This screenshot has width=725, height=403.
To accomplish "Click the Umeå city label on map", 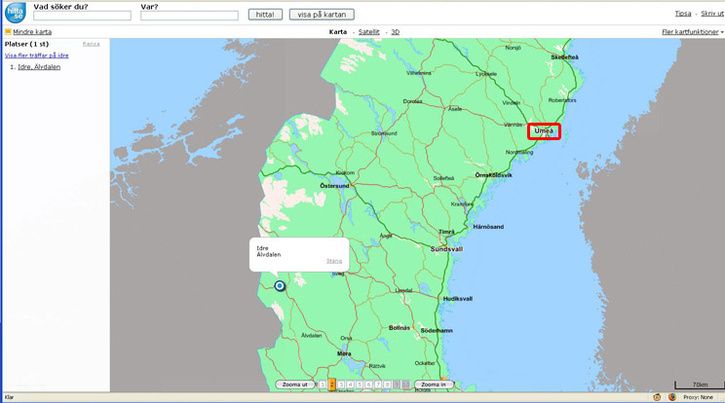I will [544, 131].
